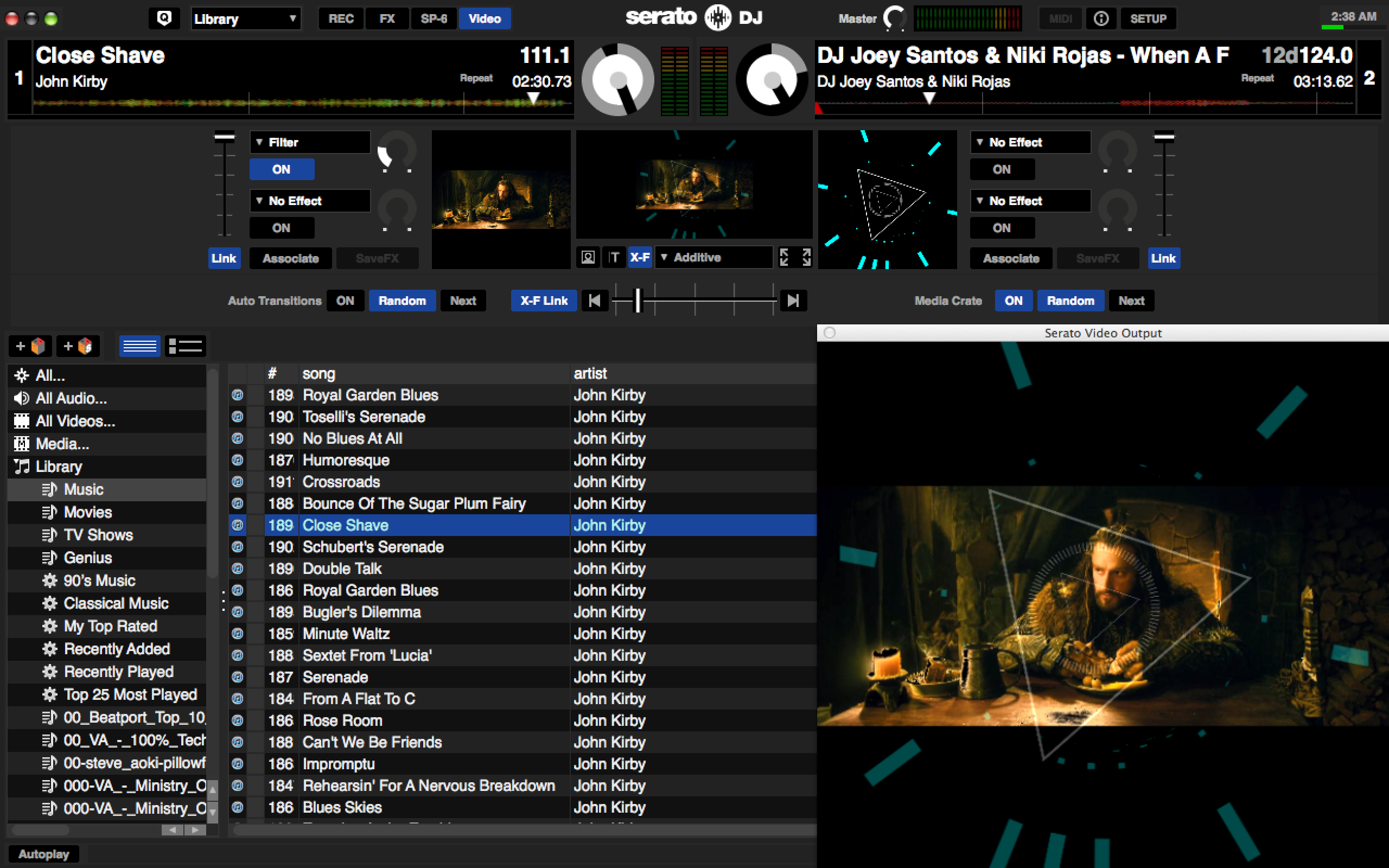Image resolution: width=1389 pixels, height=868 pixels.
Task: Select the Schubert's Serenade track row
Action: pyautogui.click(x=523, y=546)
